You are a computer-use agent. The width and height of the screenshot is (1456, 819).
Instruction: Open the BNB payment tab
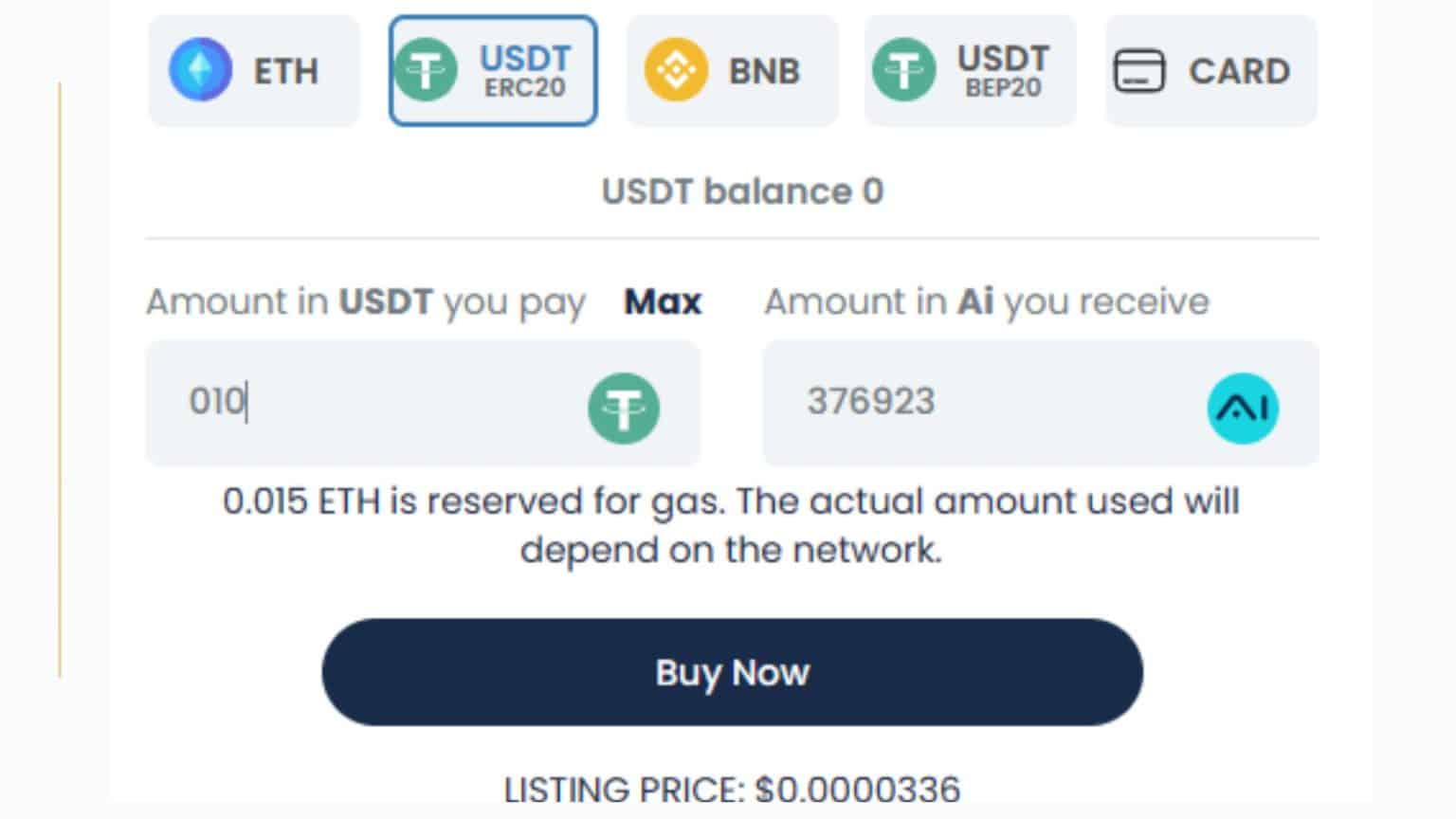[731, 69]
